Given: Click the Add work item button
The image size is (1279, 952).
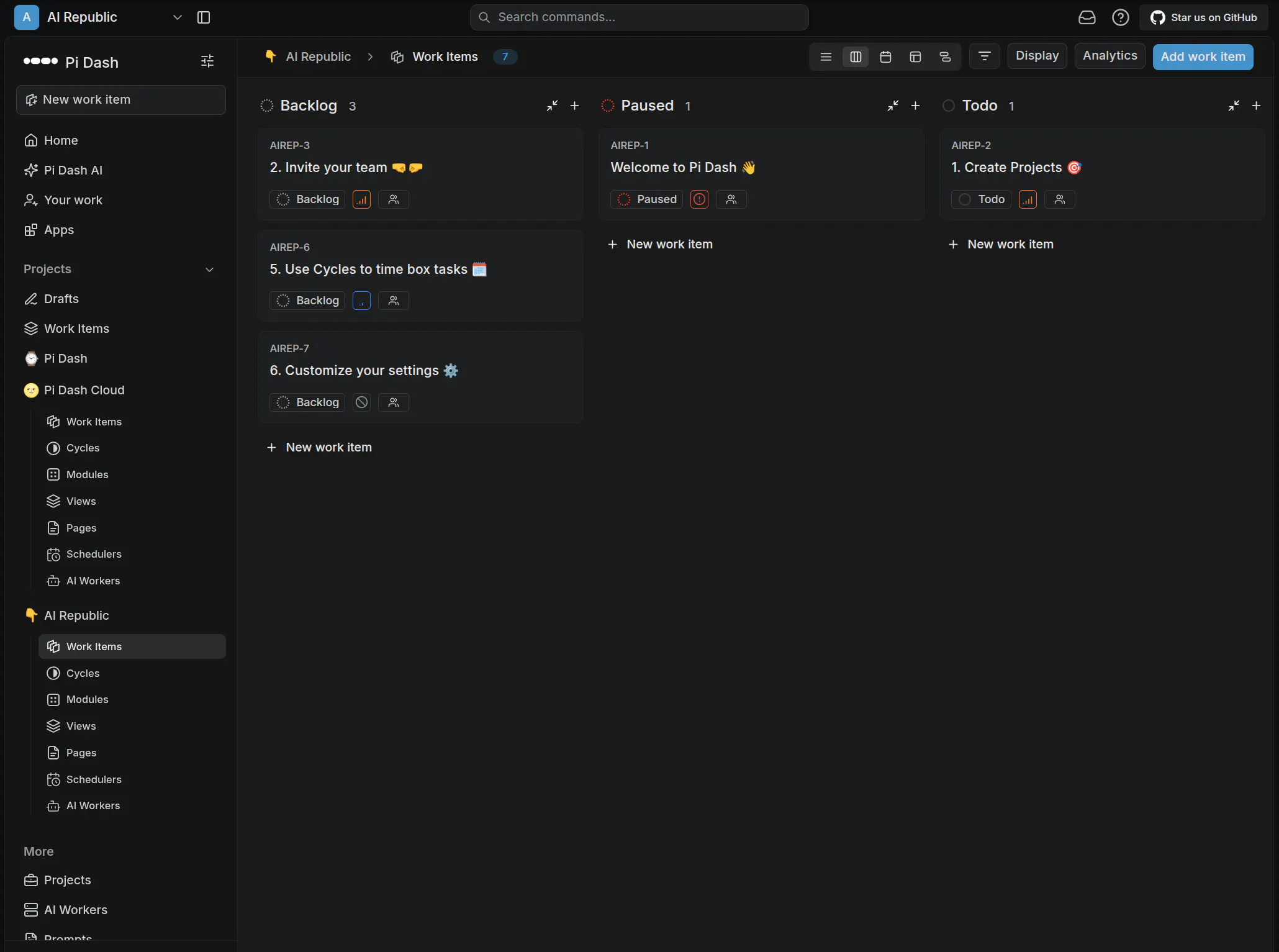Looking at the screenshot, I should [x=1203, y=57].
